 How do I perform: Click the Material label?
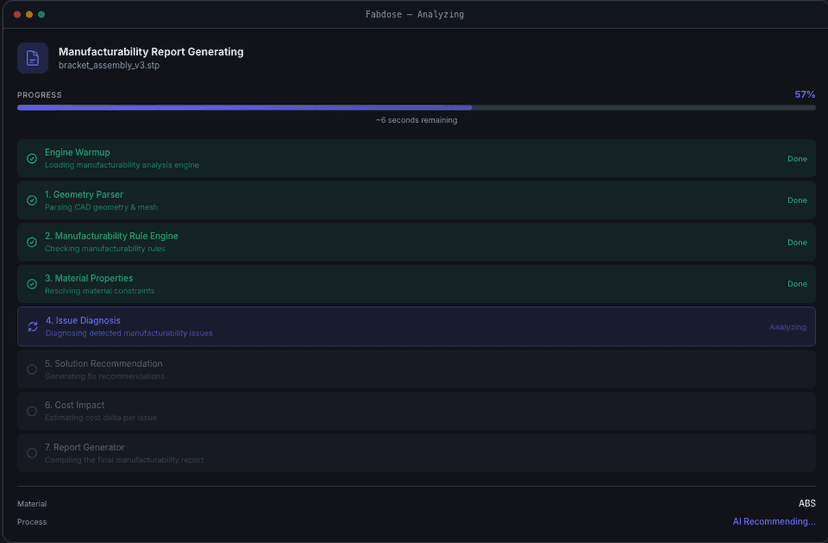pyautogui.click(x=32, y=504)
